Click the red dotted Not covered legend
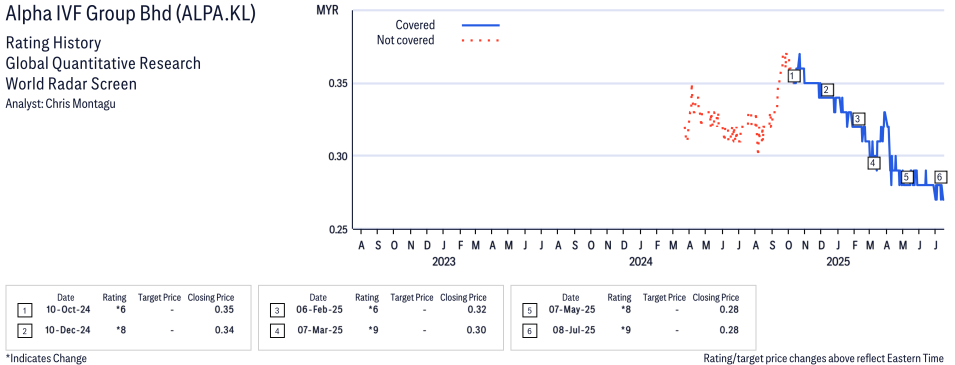Viewport: 955px width, 365px height. tap(481, 40)
